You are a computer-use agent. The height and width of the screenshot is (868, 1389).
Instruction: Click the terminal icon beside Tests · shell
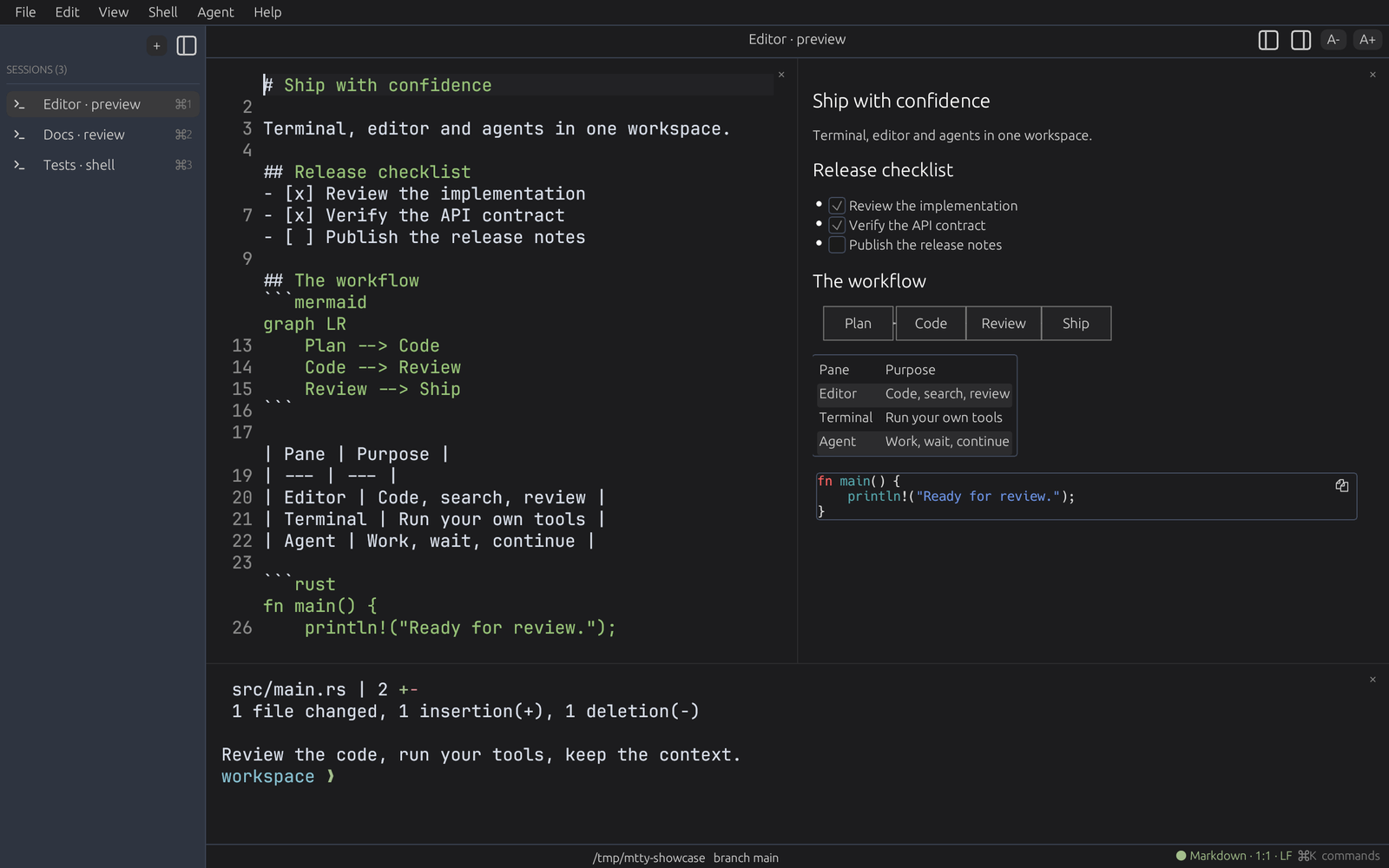pyautogui.click(x=19, y=165)
